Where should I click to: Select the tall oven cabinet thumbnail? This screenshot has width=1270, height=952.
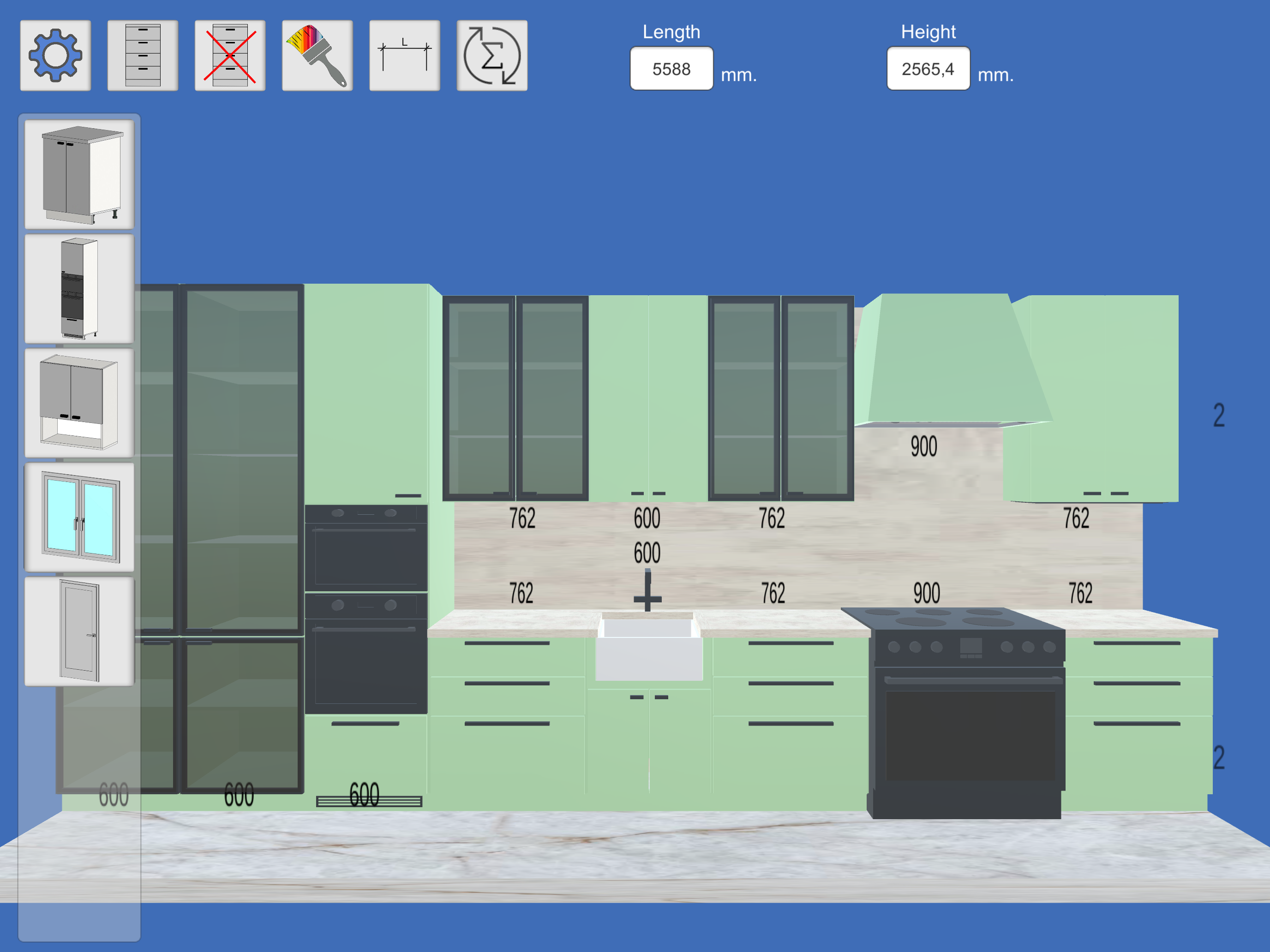[79, 289]
